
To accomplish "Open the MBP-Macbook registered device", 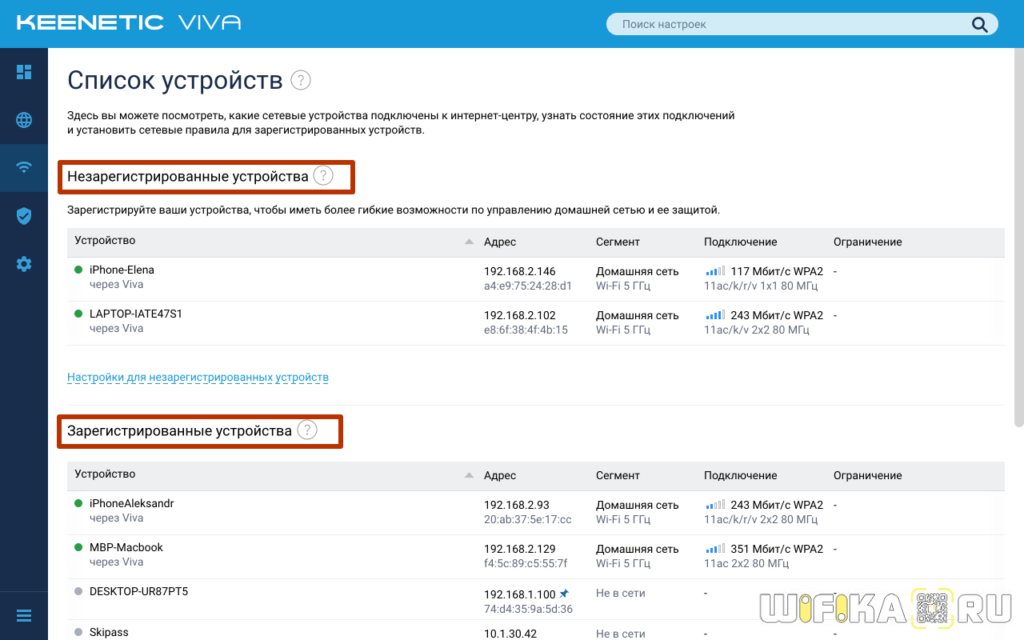I will point(126,548).
